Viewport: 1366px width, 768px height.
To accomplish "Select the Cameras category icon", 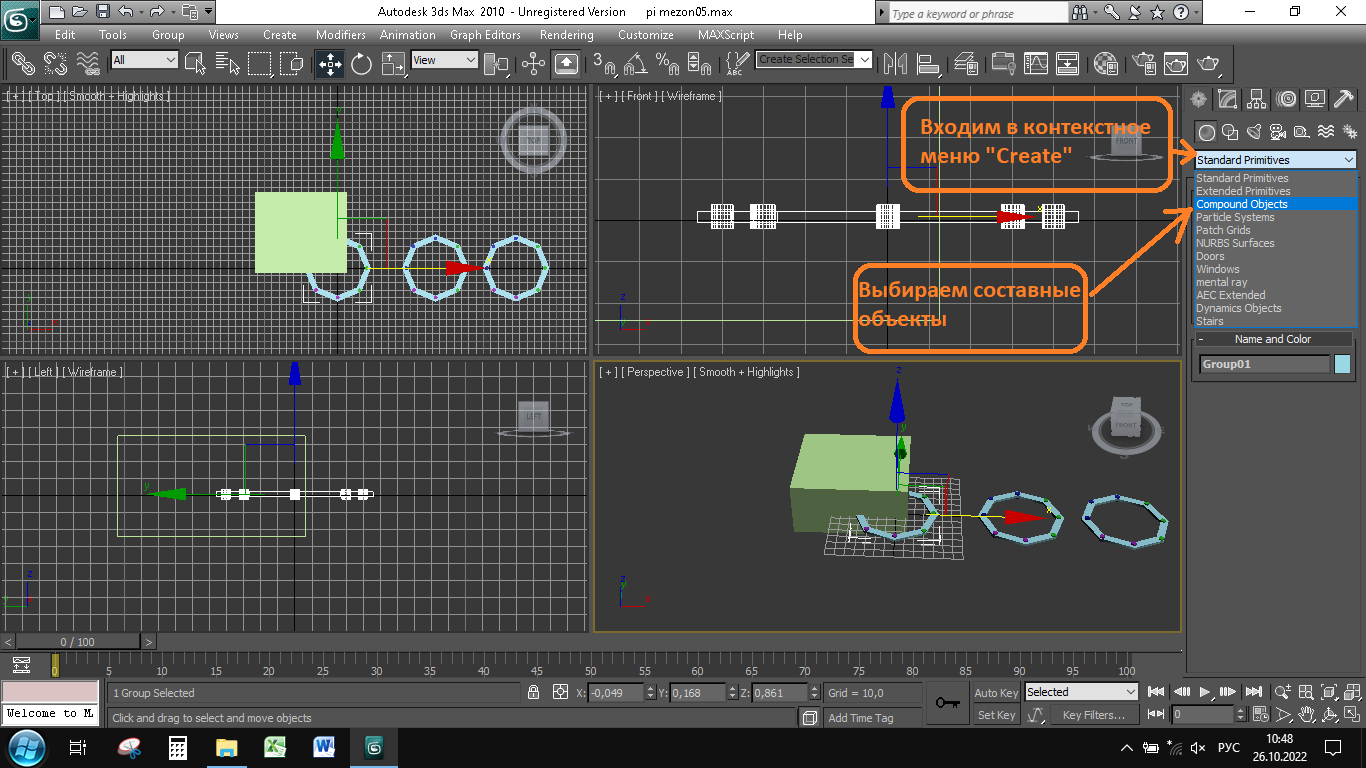I will 1277,132.
